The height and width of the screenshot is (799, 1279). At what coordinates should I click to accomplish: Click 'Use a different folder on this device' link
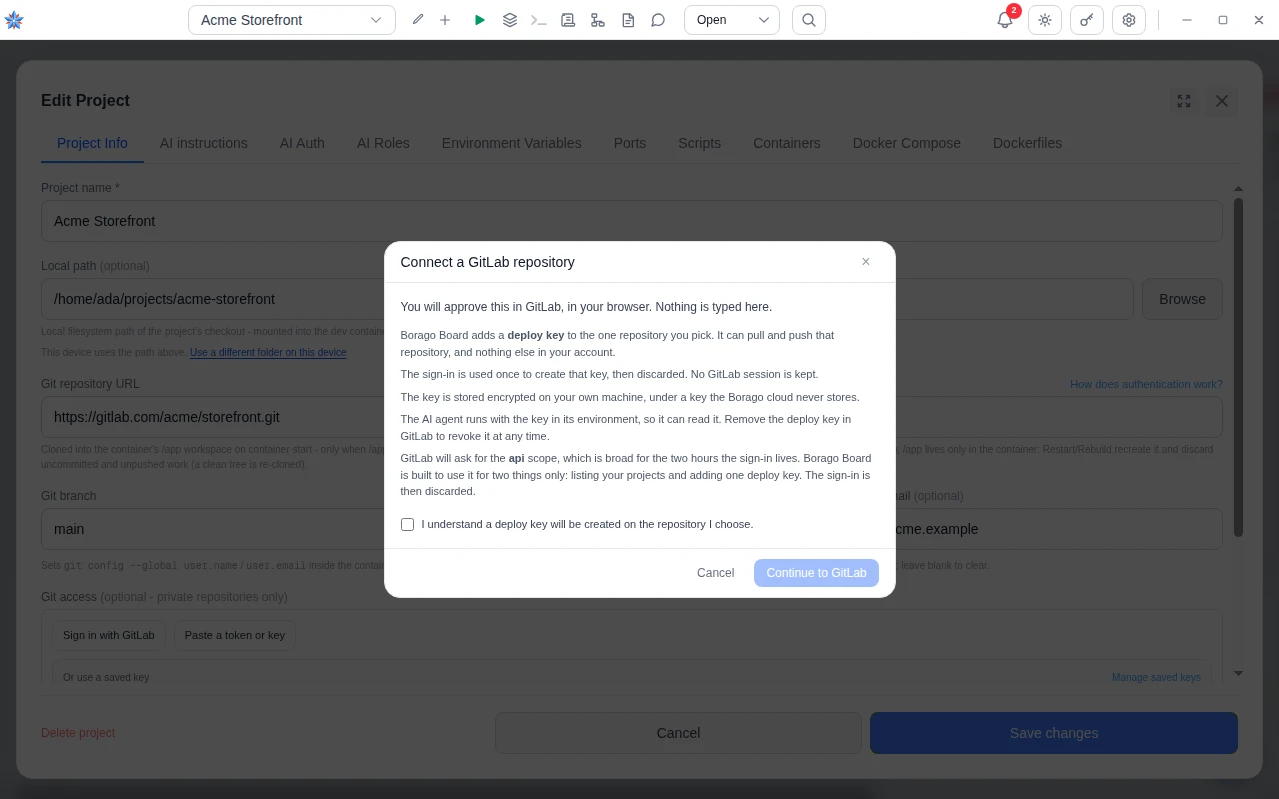pos(268,353)
